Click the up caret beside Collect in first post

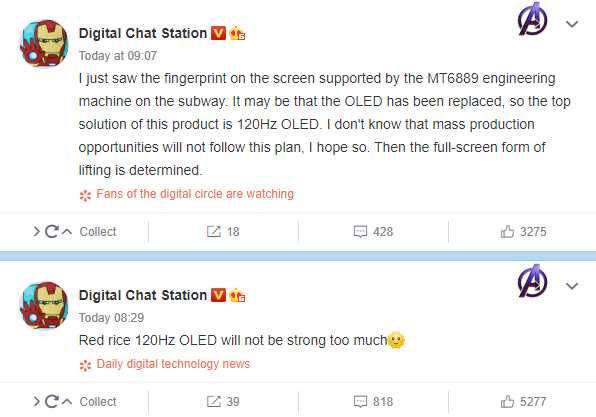67,231
